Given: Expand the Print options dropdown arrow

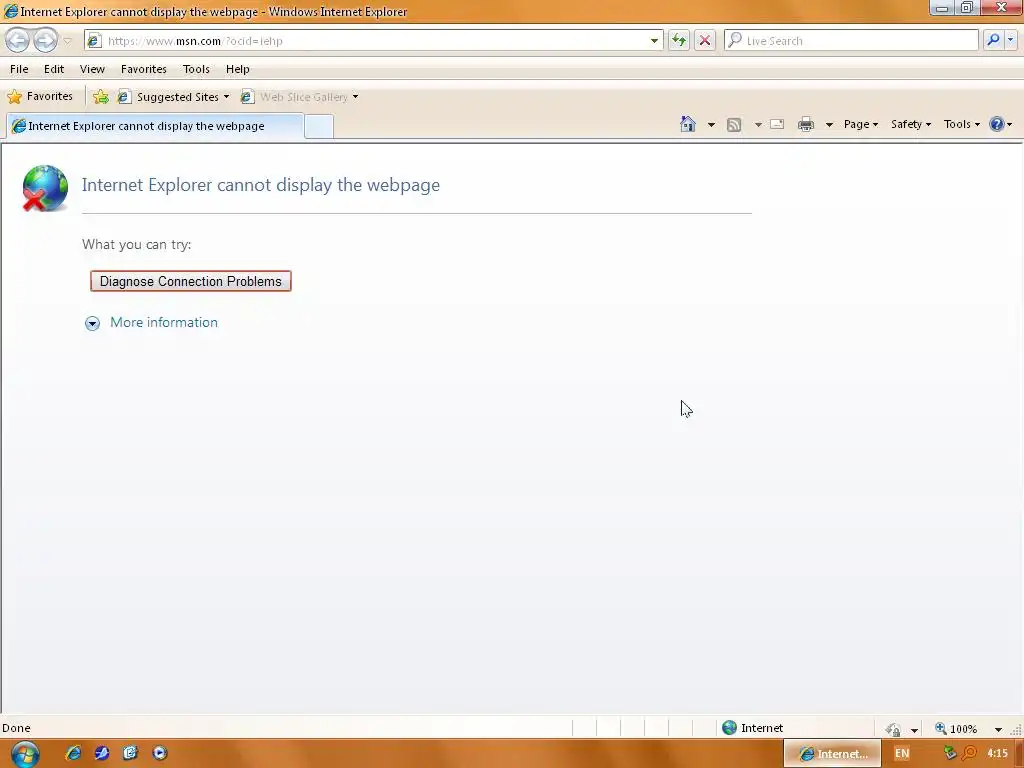Looking at the screenshot, I should (829, 125).
